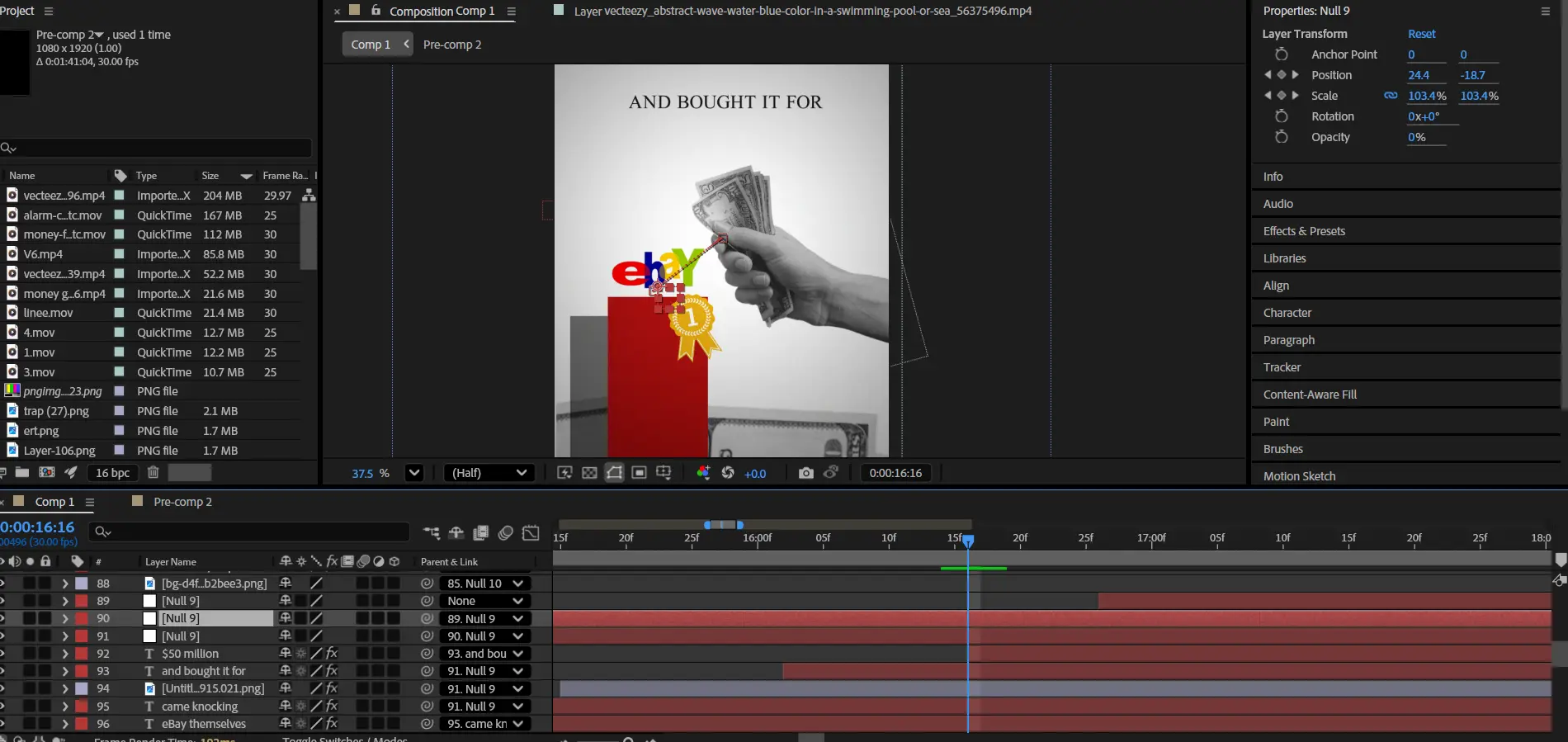
Task: Open parent dropdown for layer 89
Action: coord(484,601)
